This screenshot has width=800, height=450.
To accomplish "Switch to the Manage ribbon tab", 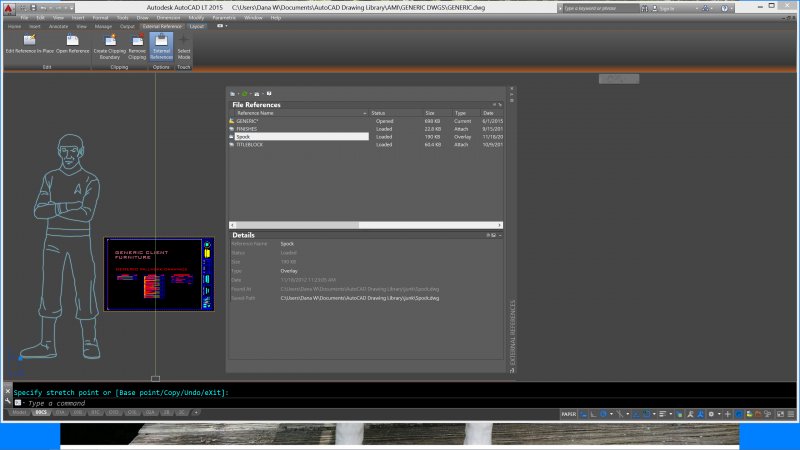I will (x=103, y=27).
